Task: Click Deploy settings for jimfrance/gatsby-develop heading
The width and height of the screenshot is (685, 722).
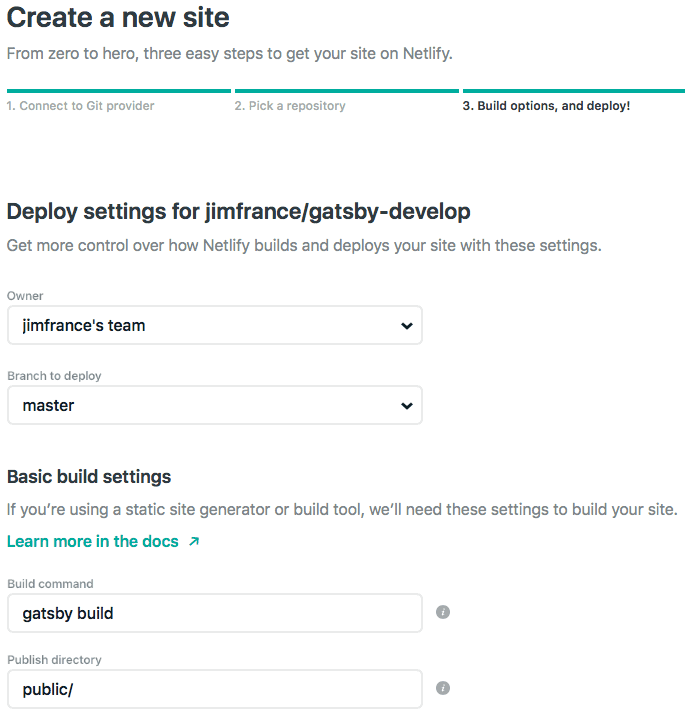Action: click(x=238, y=212)
